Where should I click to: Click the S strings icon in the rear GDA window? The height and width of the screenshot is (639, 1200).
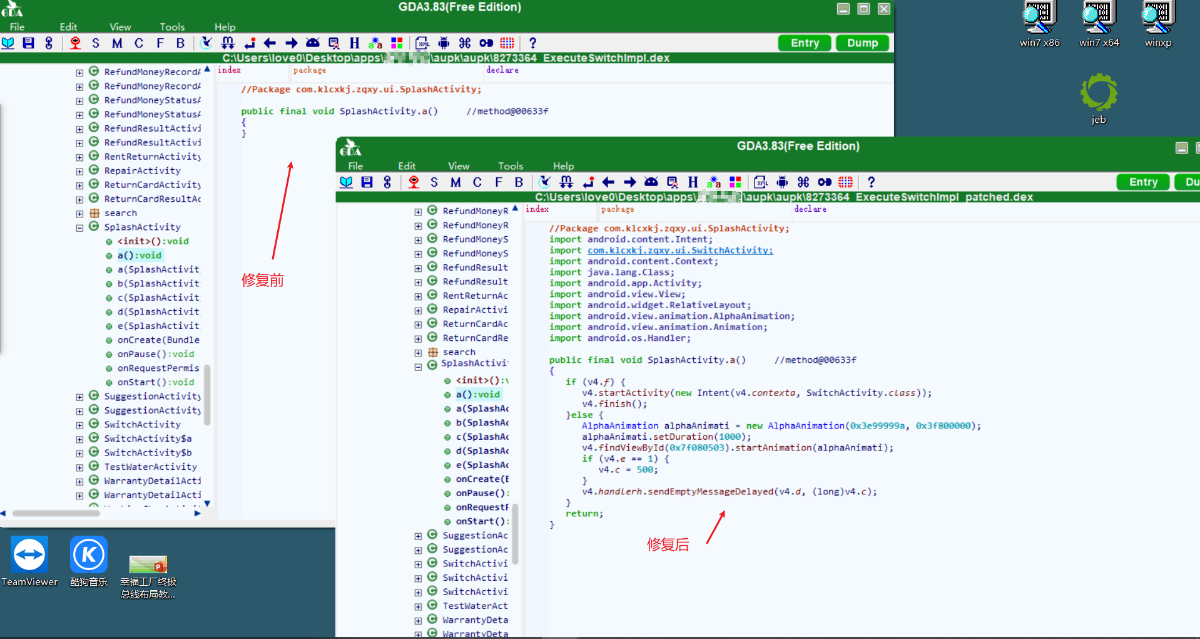96,43
